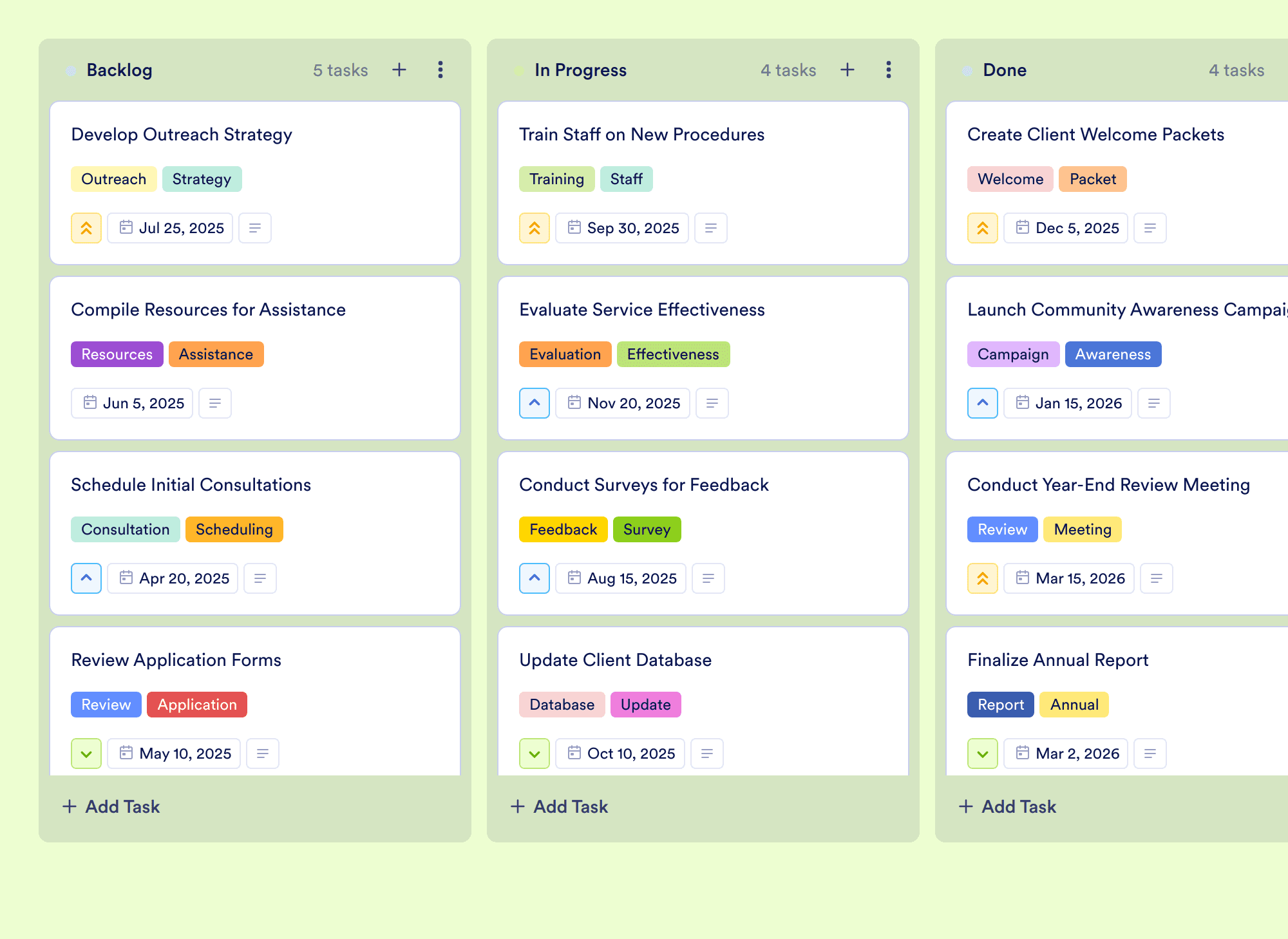Click the plus icon in Backlog header
The height and width of the screenshot is (939, 1288).
tap(399, 70)
